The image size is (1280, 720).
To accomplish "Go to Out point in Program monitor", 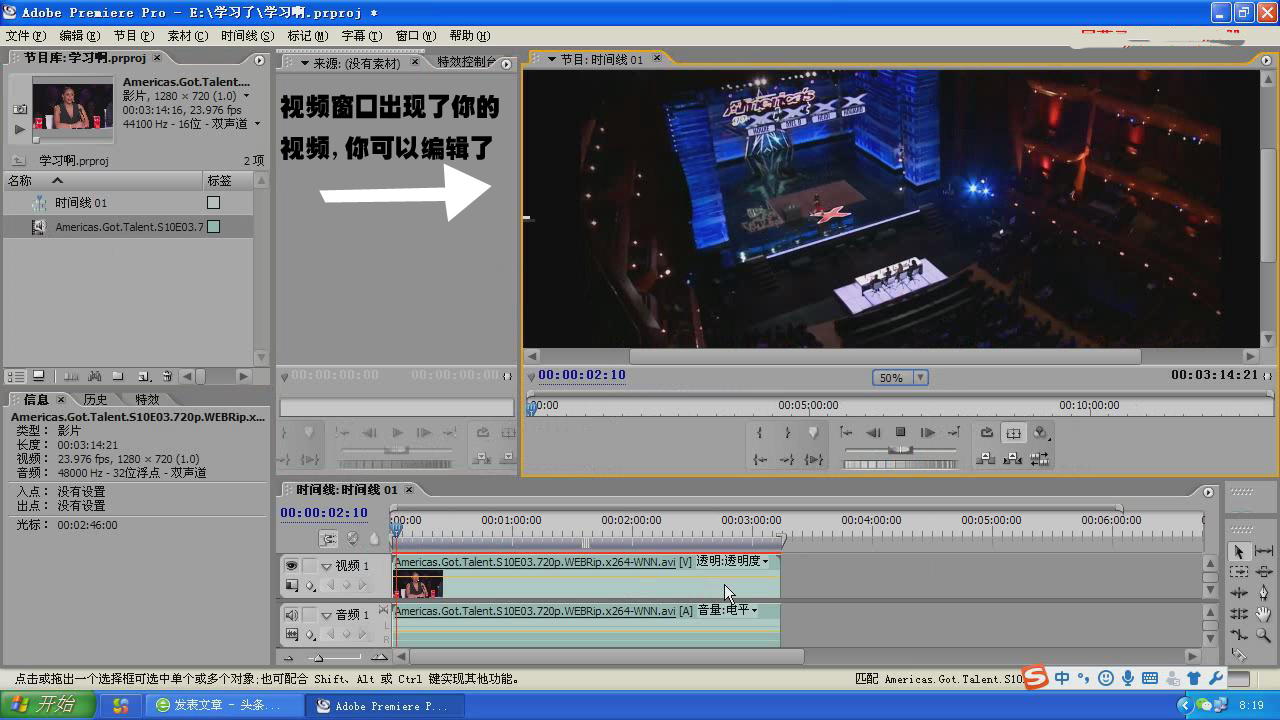I will (x=787, y=459).
